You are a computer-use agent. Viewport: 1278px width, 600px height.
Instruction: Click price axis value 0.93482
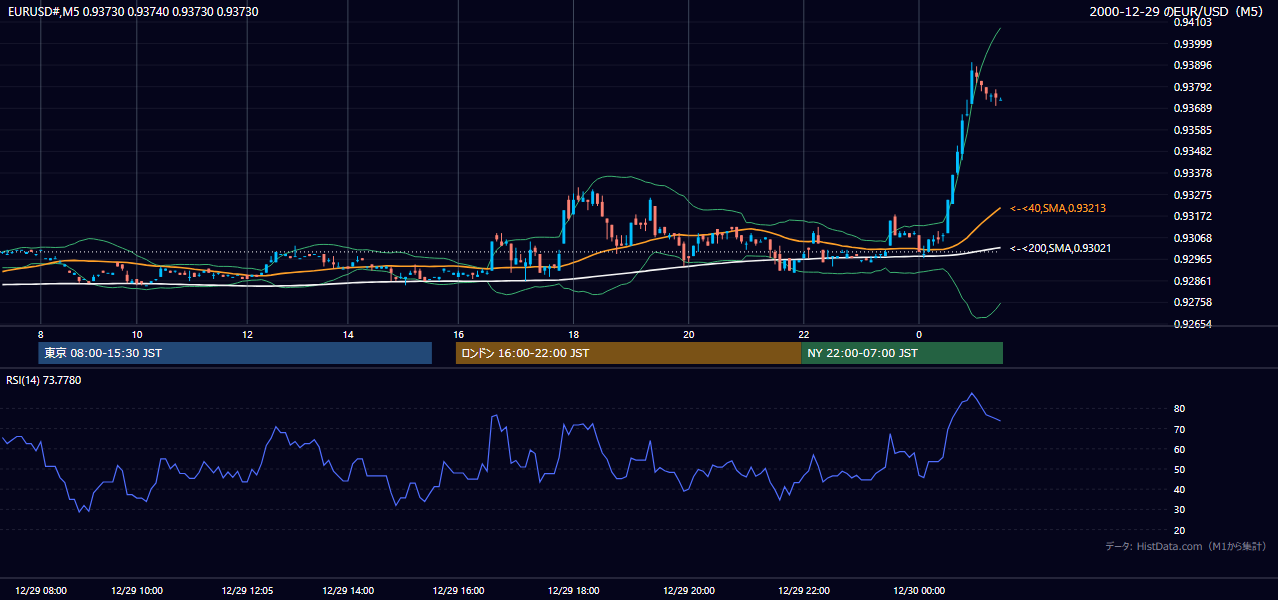click(1193, 151)
